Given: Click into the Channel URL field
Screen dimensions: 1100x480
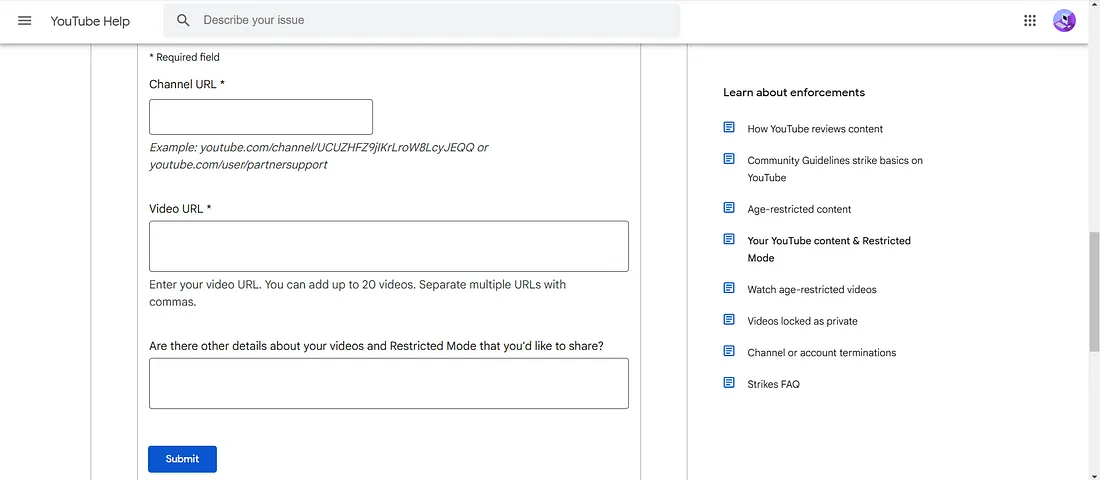Looking at the screenshot, I should click(x=261, y=116).
